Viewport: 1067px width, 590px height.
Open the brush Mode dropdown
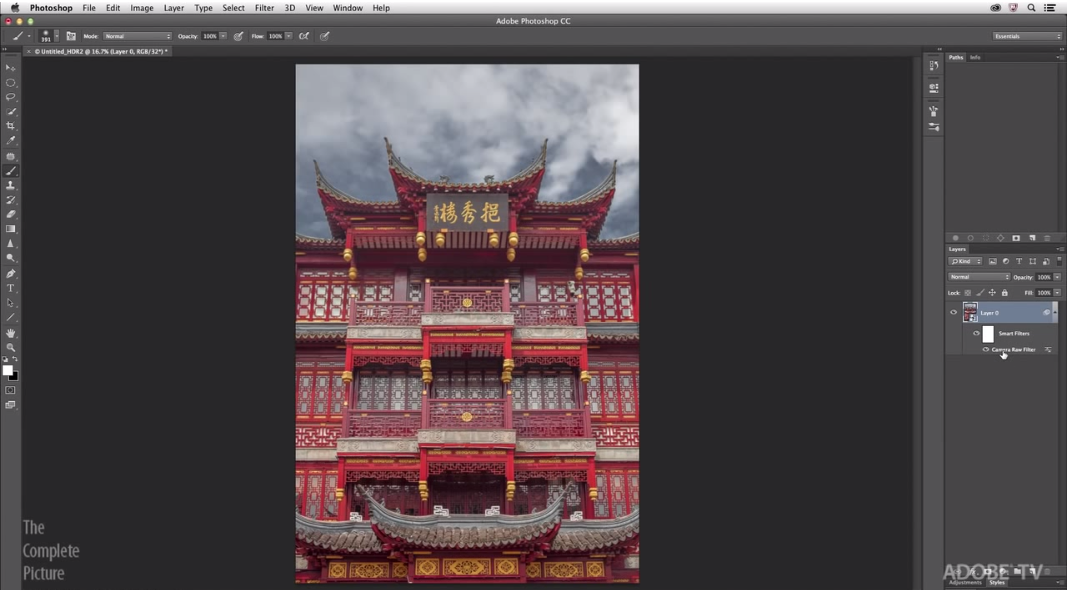137,36
